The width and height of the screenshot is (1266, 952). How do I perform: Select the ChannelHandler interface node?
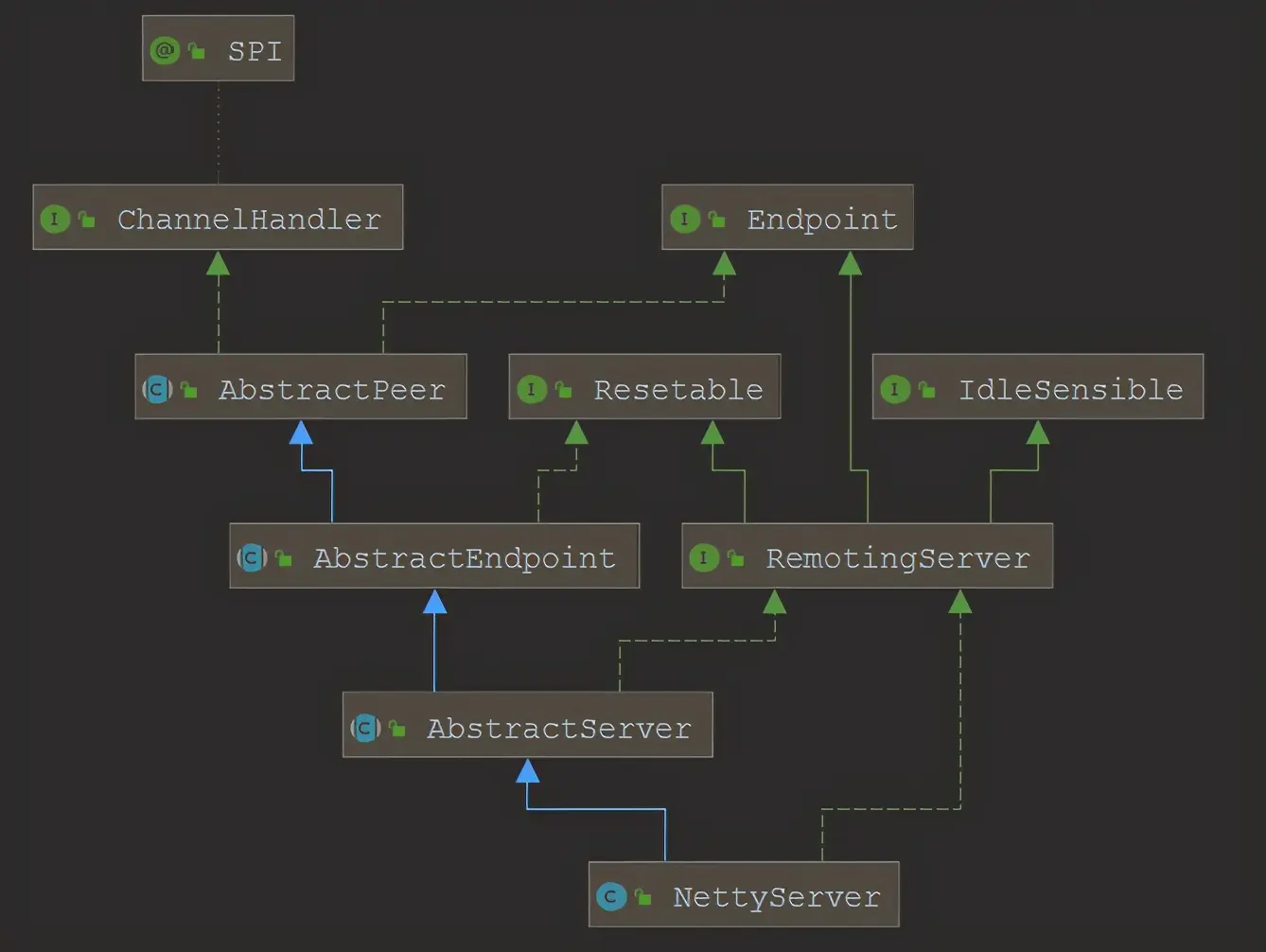tap(218, 218)
